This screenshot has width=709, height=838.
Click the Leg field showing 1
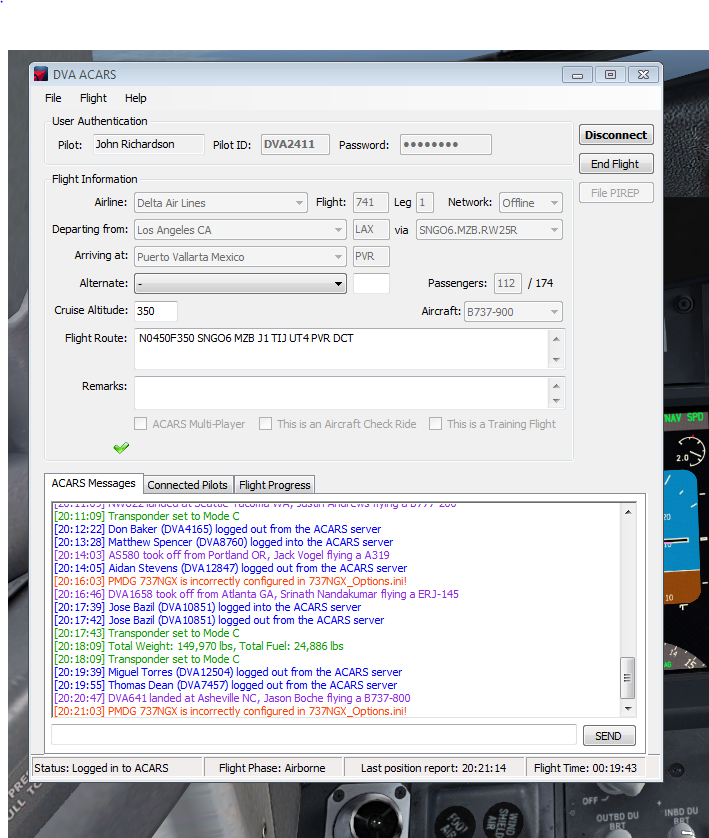tap(425, 203)
